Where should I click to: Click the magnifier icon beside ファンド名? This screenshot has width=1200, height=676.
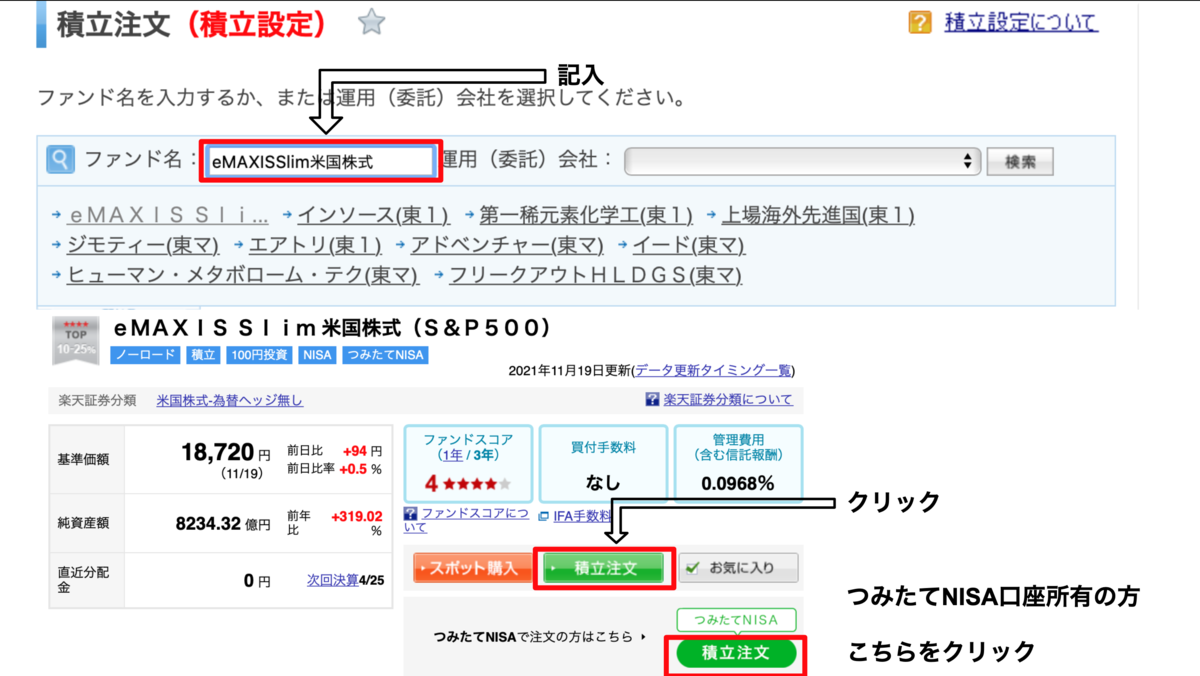[61, 159]
